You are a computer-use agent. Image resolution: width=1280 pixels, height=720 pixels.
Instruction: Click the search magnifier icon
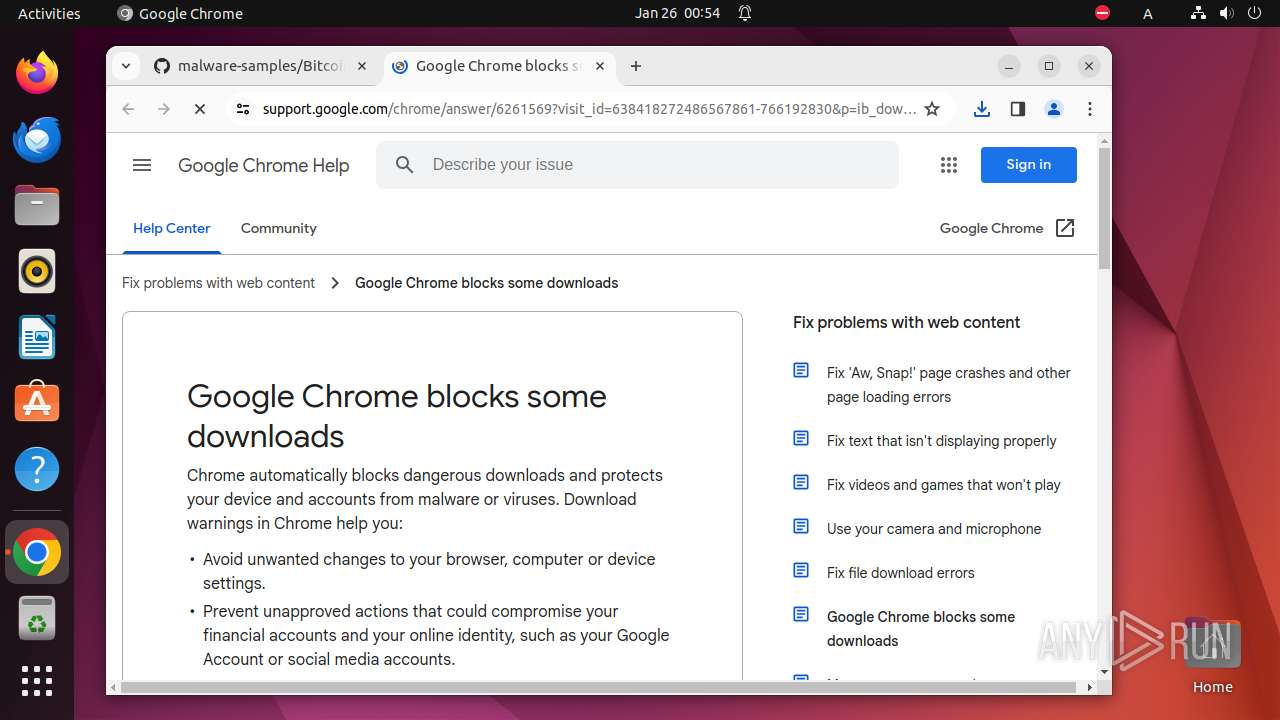pos(405,165)
